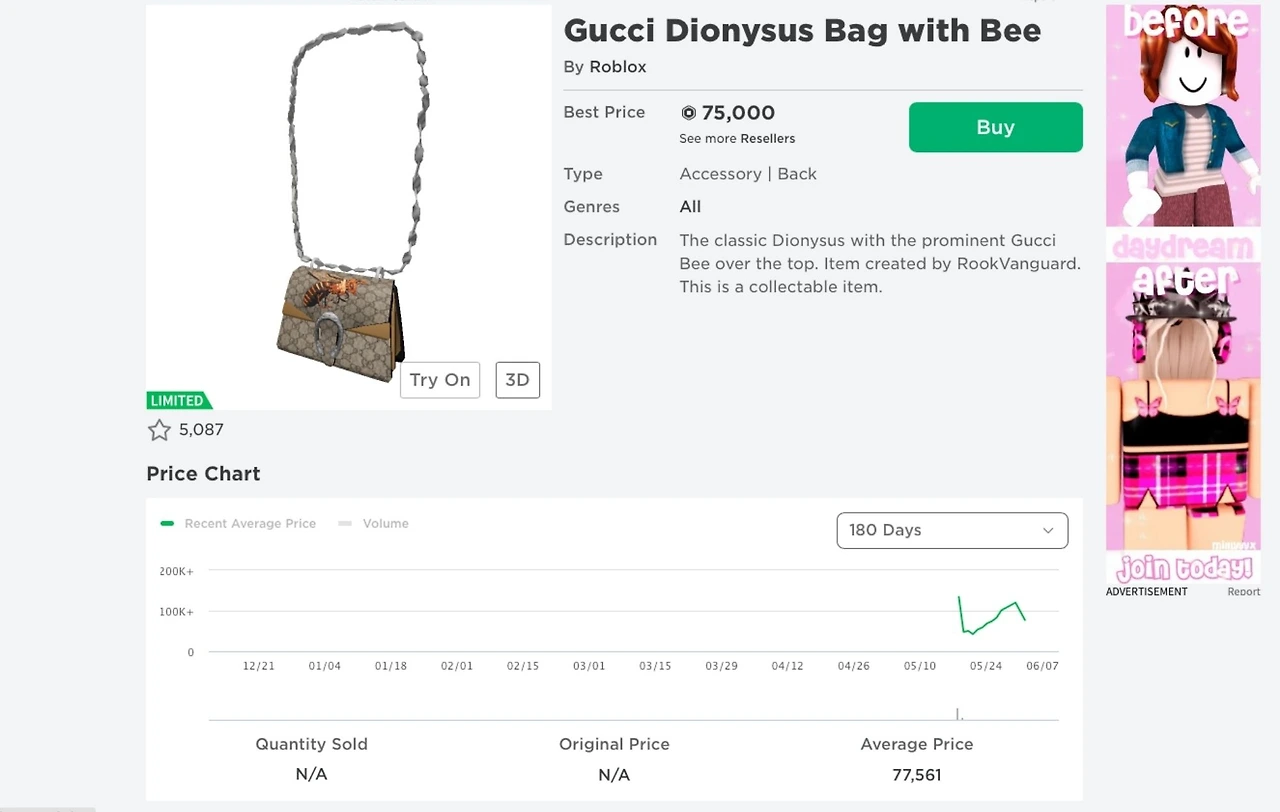
Task: Toggle the 3D view button
Action: point(517,380)
